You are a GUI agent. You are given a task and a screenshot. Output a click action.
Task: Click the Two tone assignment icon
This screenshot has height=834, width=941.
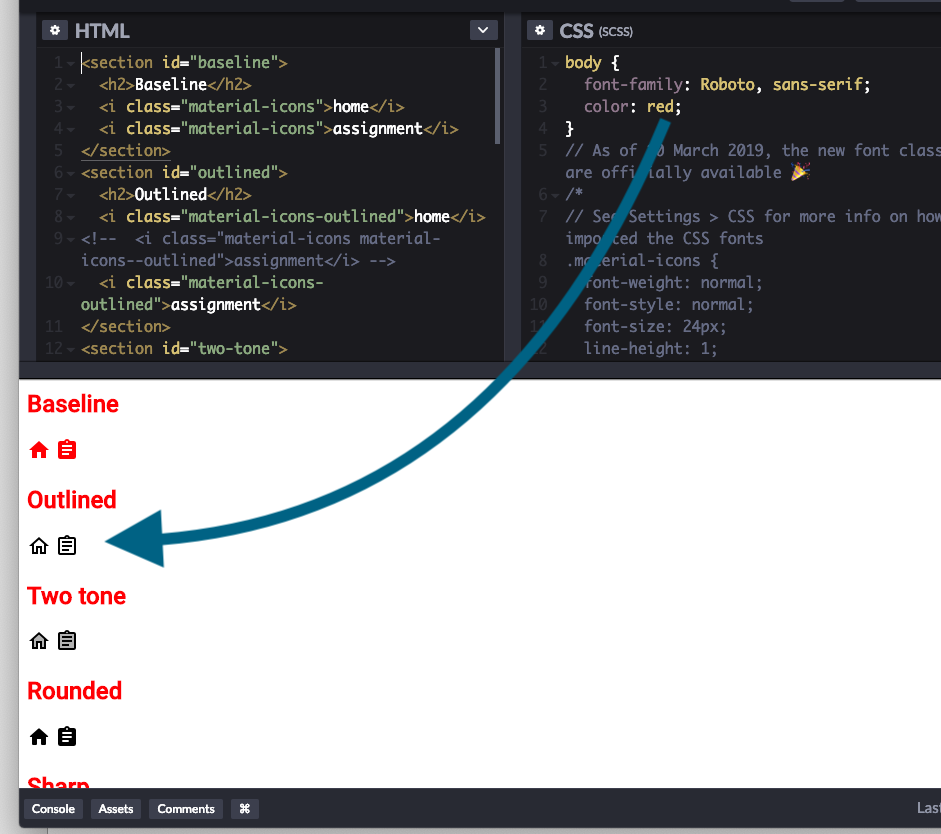tap(66, 640)
